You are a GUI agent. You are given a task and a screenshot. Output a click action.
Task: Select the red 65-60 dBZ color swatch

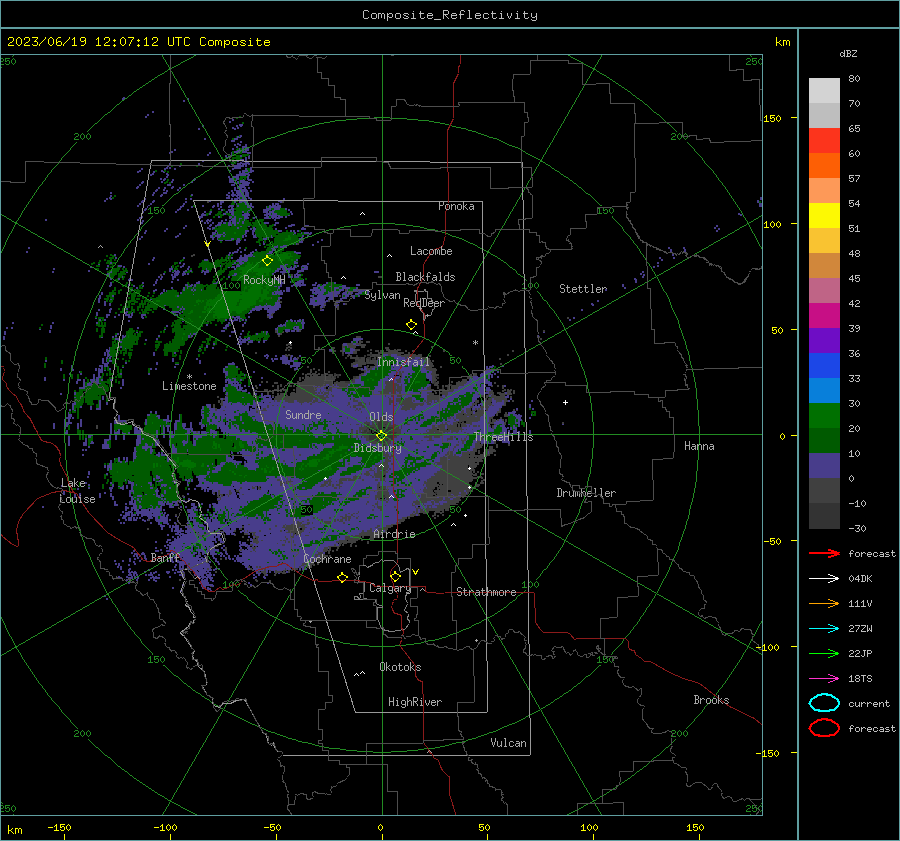click(x=824, y=141)
